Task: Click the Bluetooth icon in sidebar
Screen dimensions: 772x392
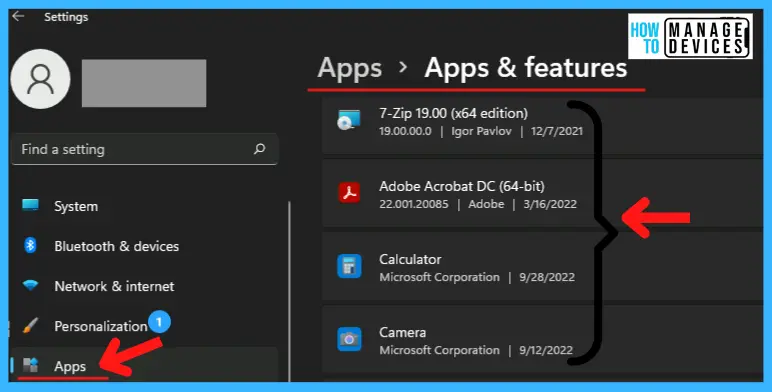Action: point(31,245)
